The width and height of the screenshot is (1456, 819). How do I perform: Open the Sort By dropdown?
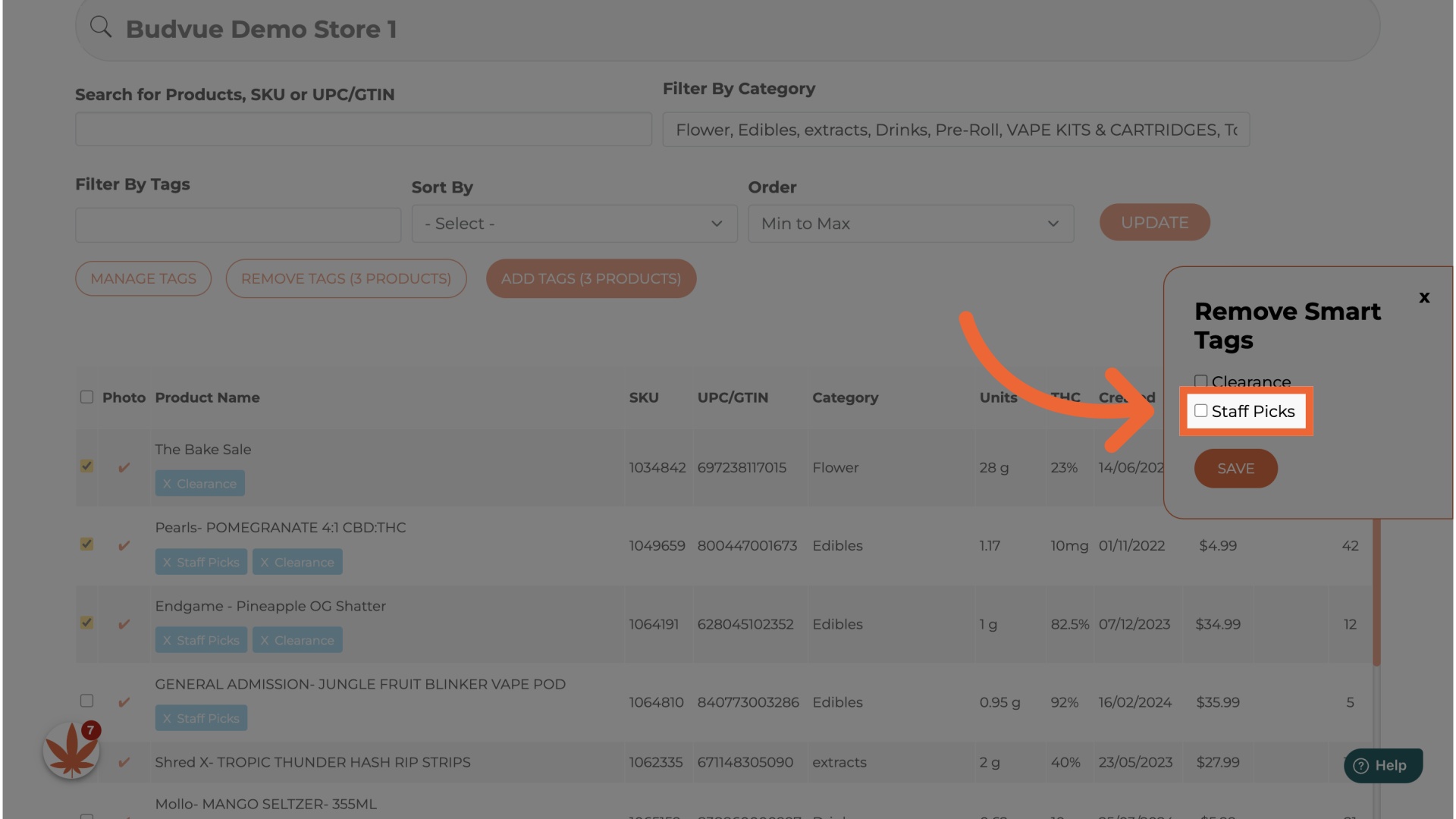[574, 224]
